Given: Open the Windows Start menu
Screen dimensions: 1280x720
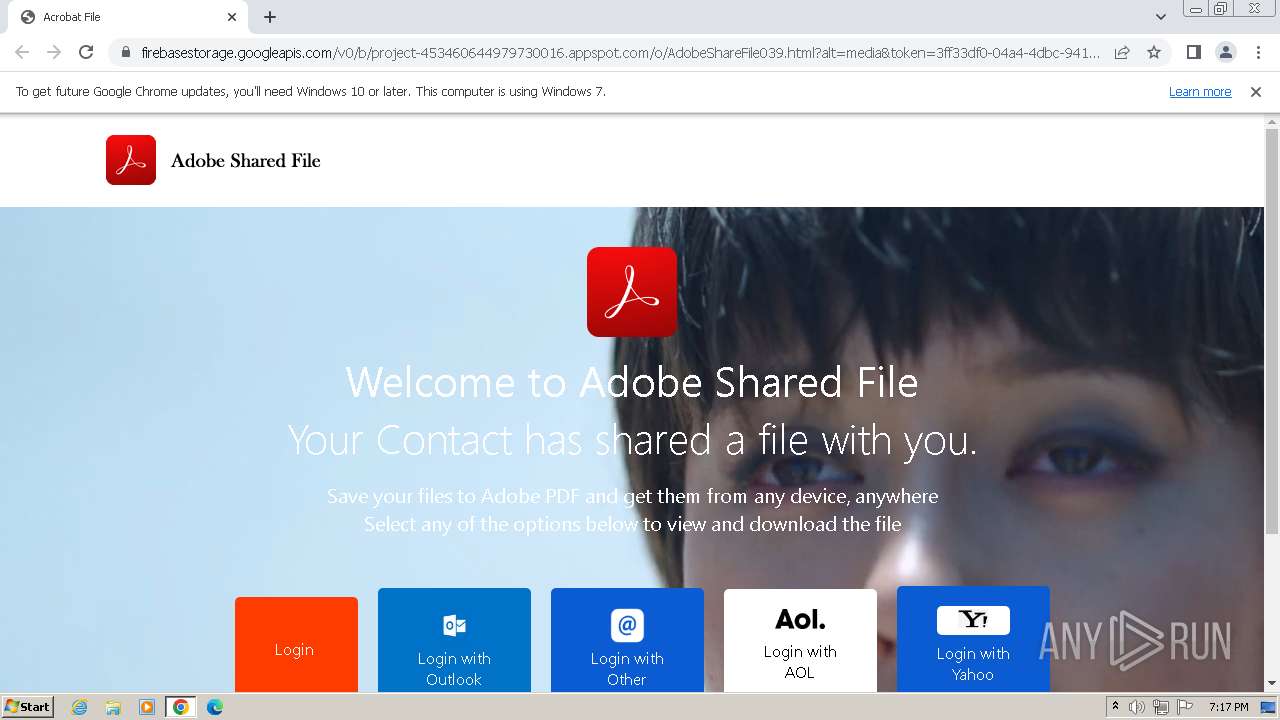Looking at the screenshot, I should click(x=28, y=707).
